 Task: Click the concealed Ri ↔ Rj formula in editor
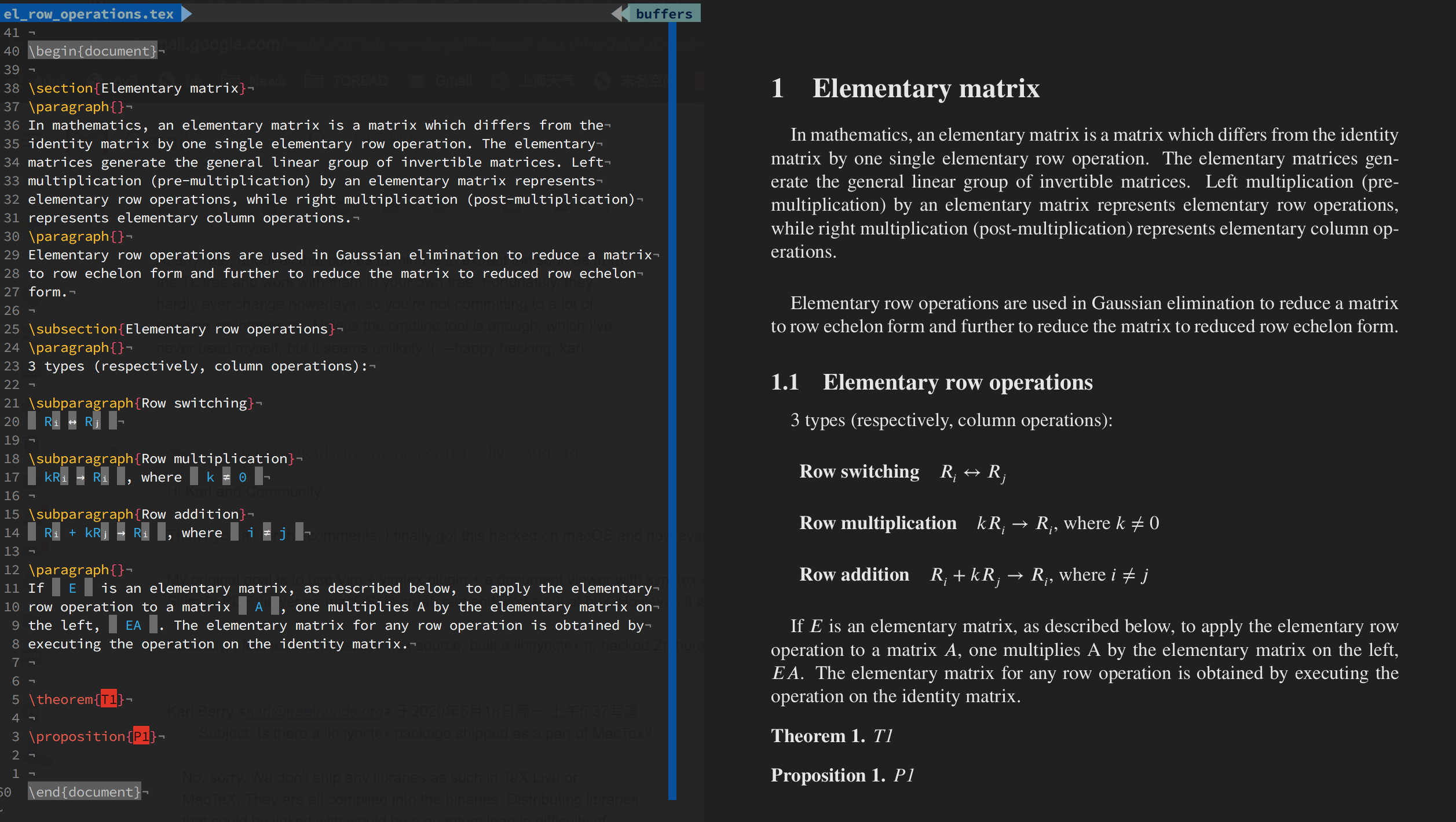click(72, 422)
